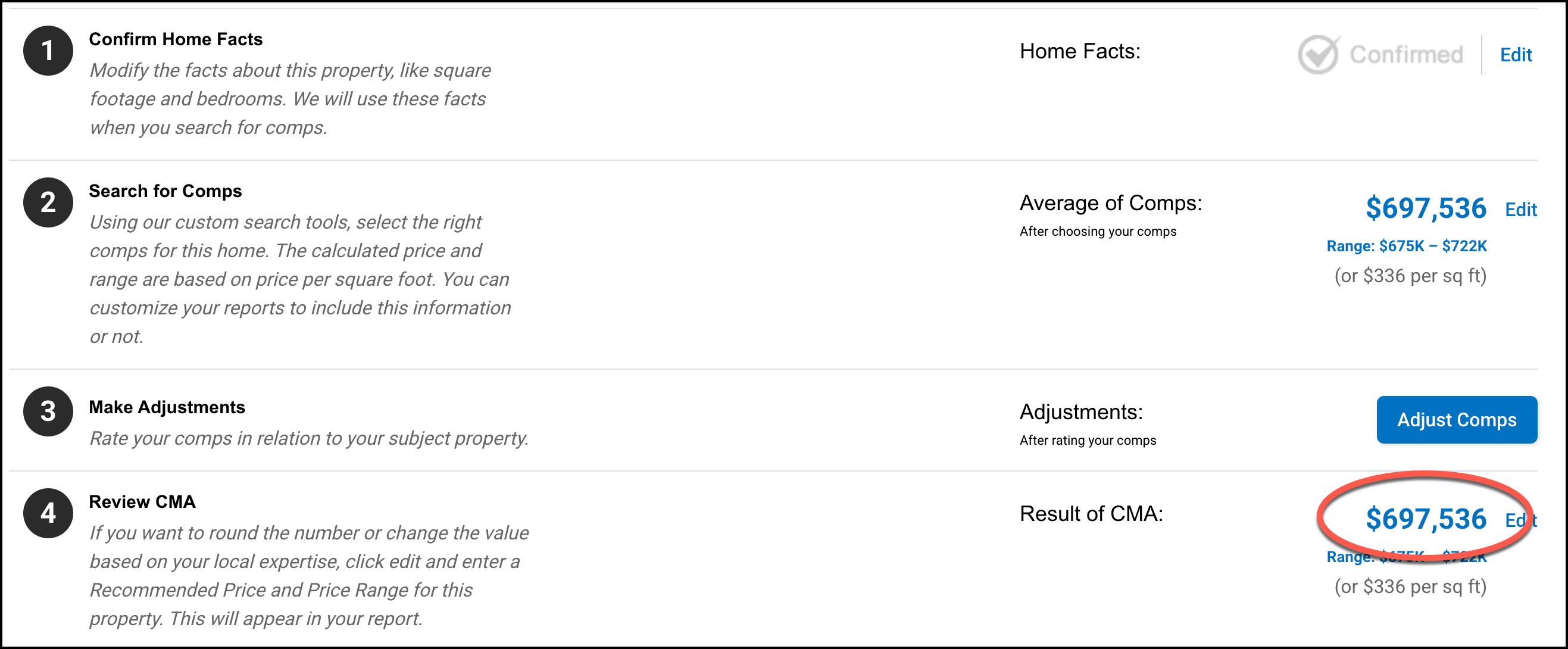This screenshot has height=649, width=1568.
Task: Click the Confirm Home Facts heading
Action: (x=175, y=39)
